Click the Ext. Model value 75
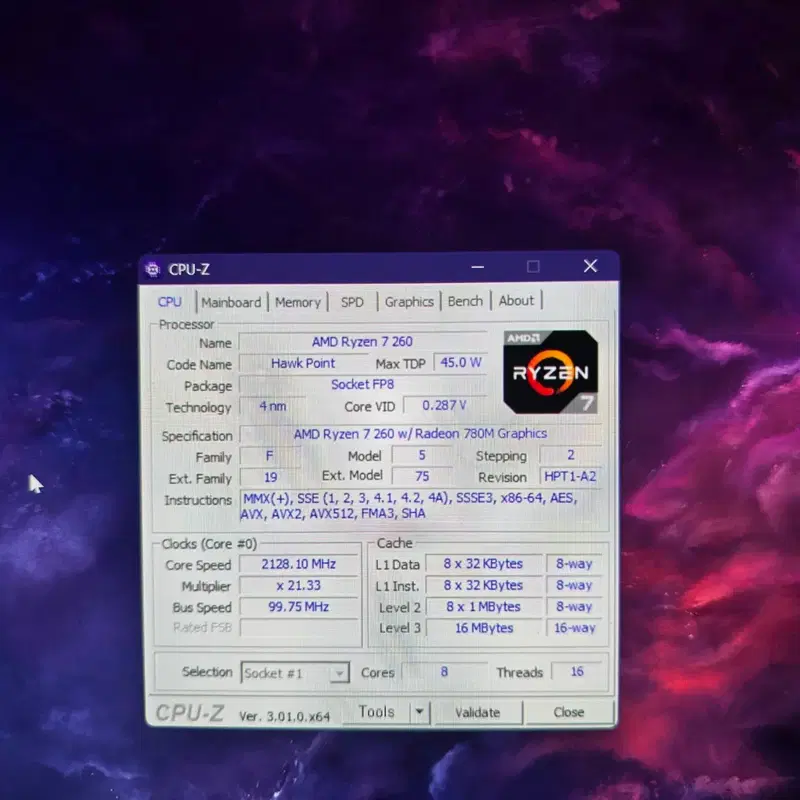 (x=422, y=476)
